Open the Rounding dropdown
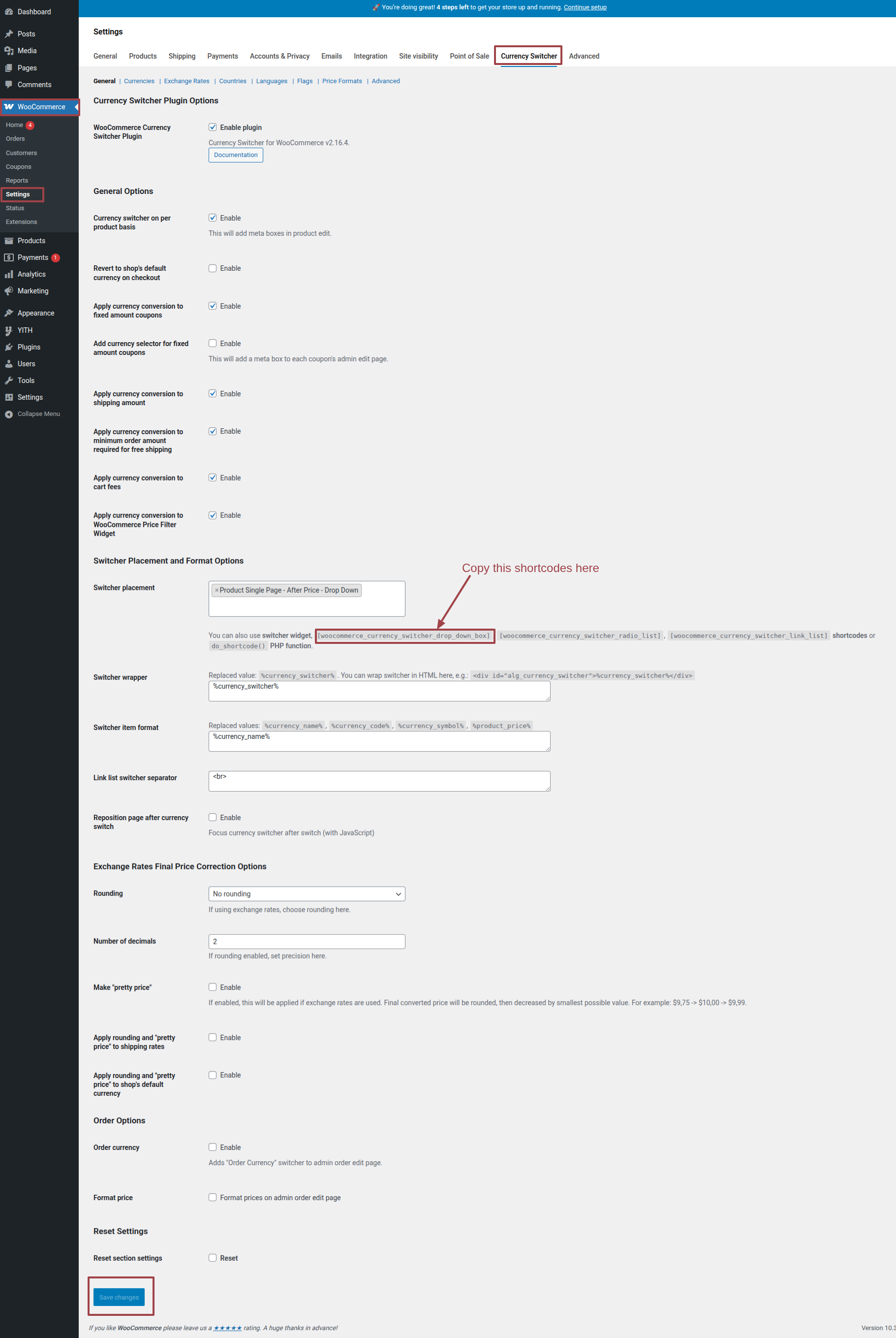The width and height of the screenshot is (896, 1338). pos(307,893)
